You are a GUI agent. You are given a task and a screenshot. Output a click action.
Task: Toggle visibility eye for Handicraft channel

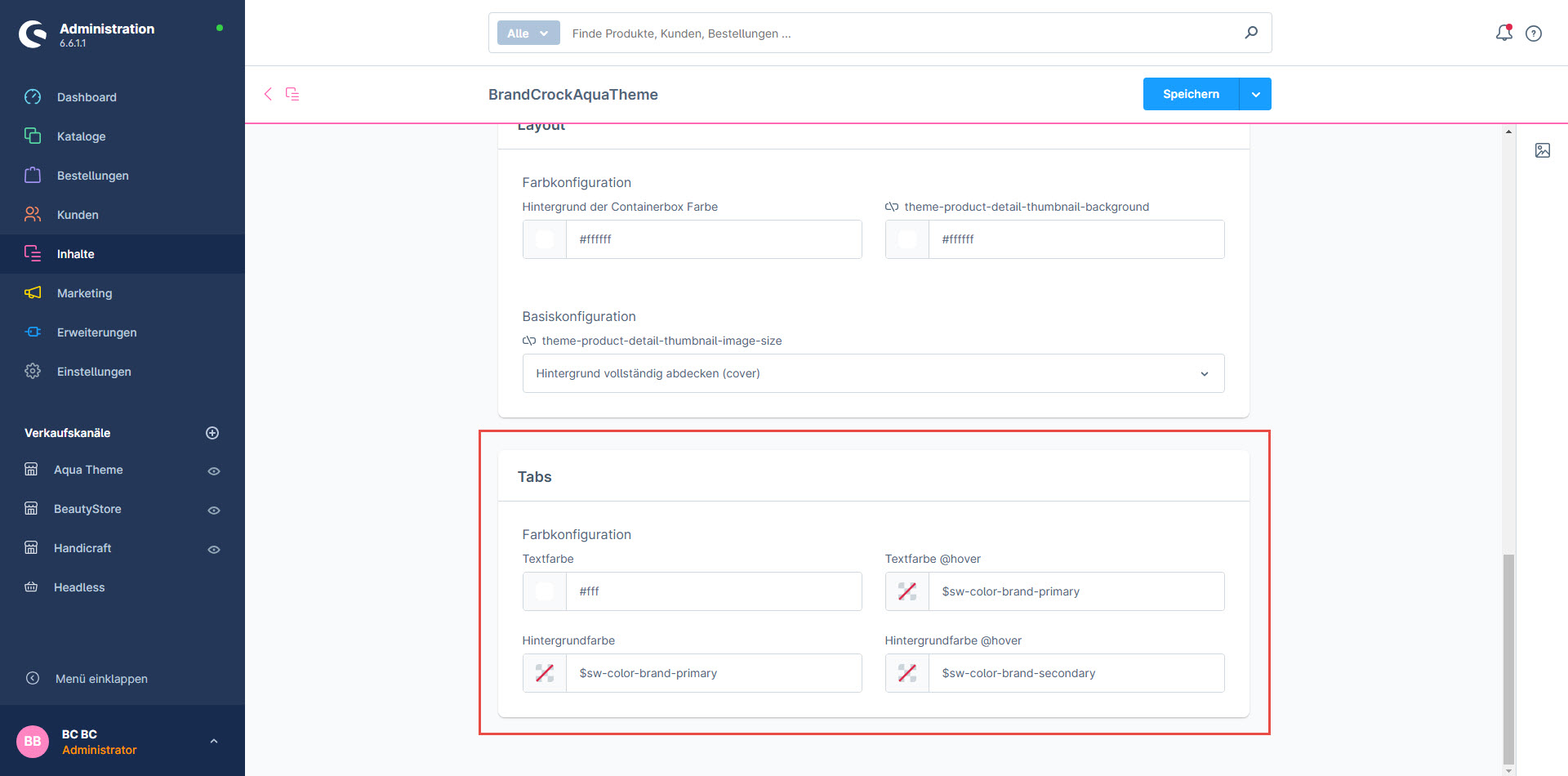click(214, 550)
